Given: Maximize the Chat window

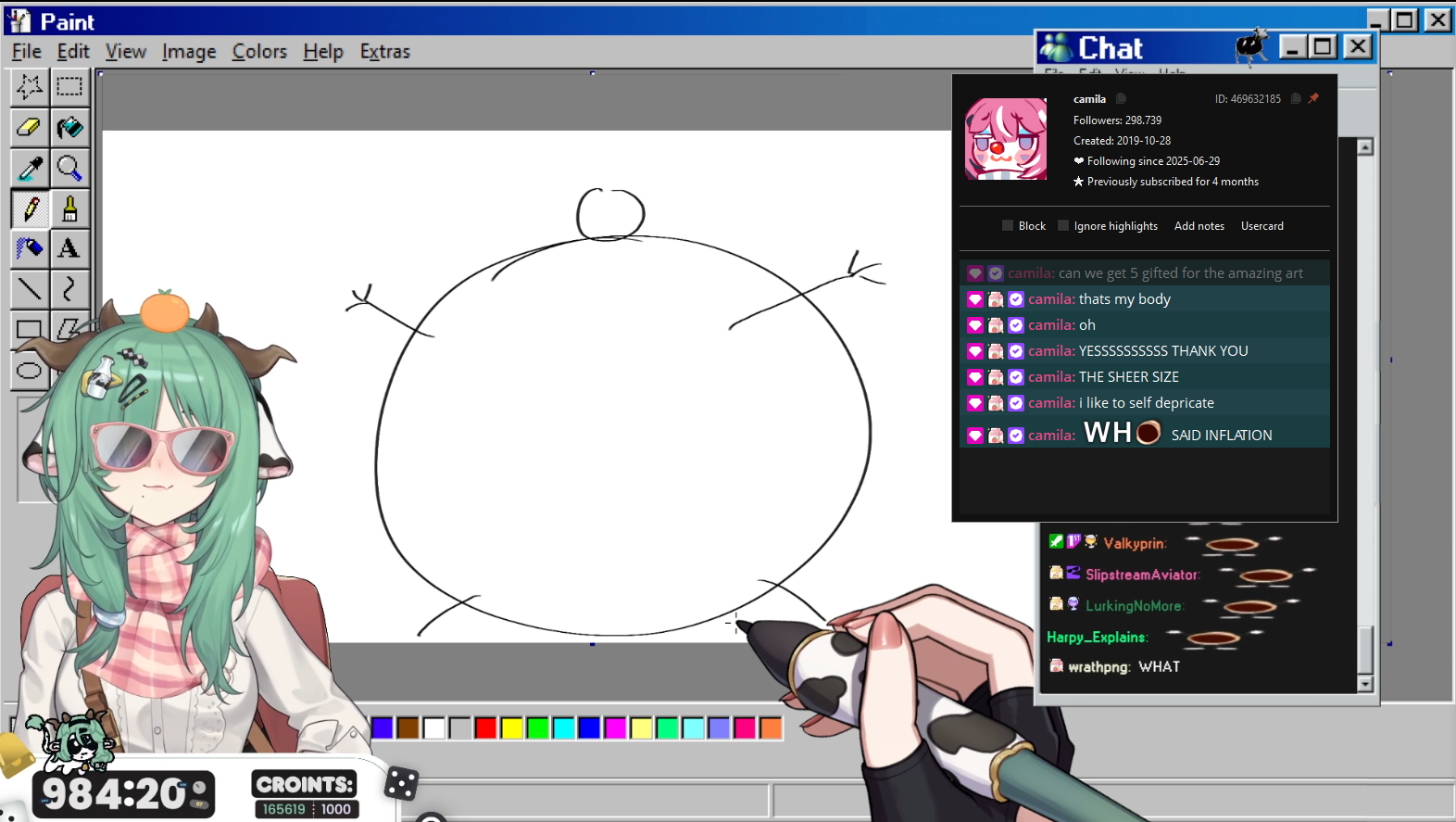Looking at the screenshot, I should coord(1323,46).
